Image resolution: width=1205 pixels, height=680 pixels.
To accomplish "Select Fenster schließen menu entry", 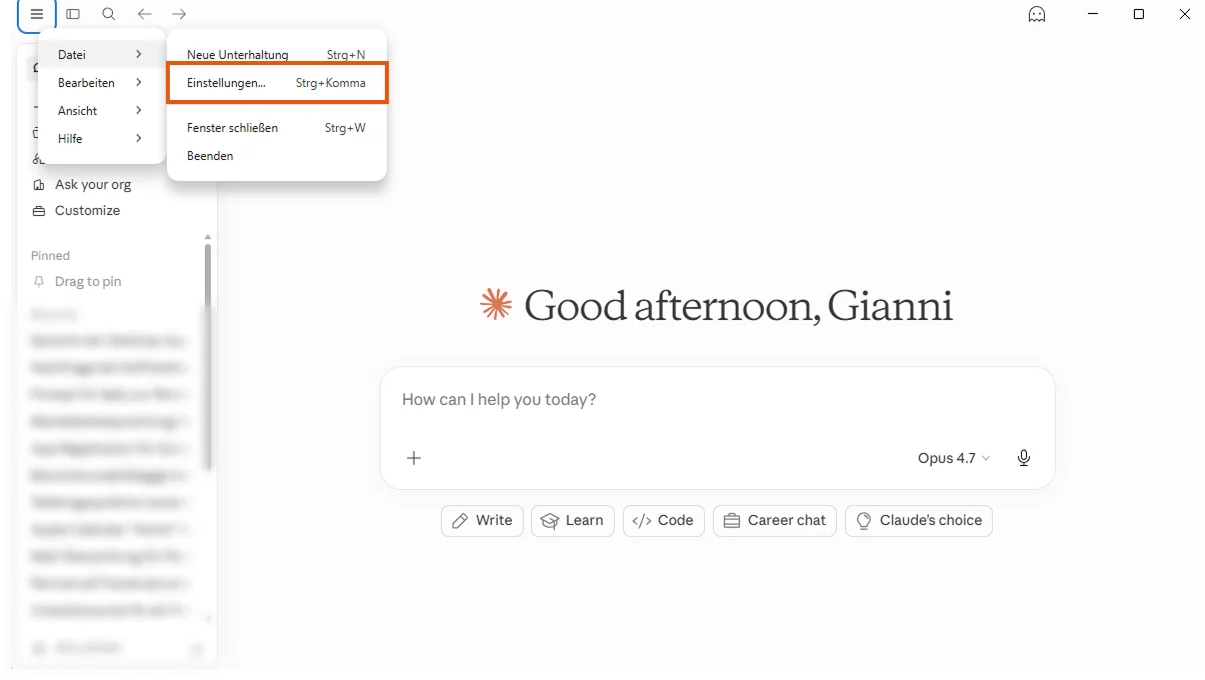I will point(276,128).
